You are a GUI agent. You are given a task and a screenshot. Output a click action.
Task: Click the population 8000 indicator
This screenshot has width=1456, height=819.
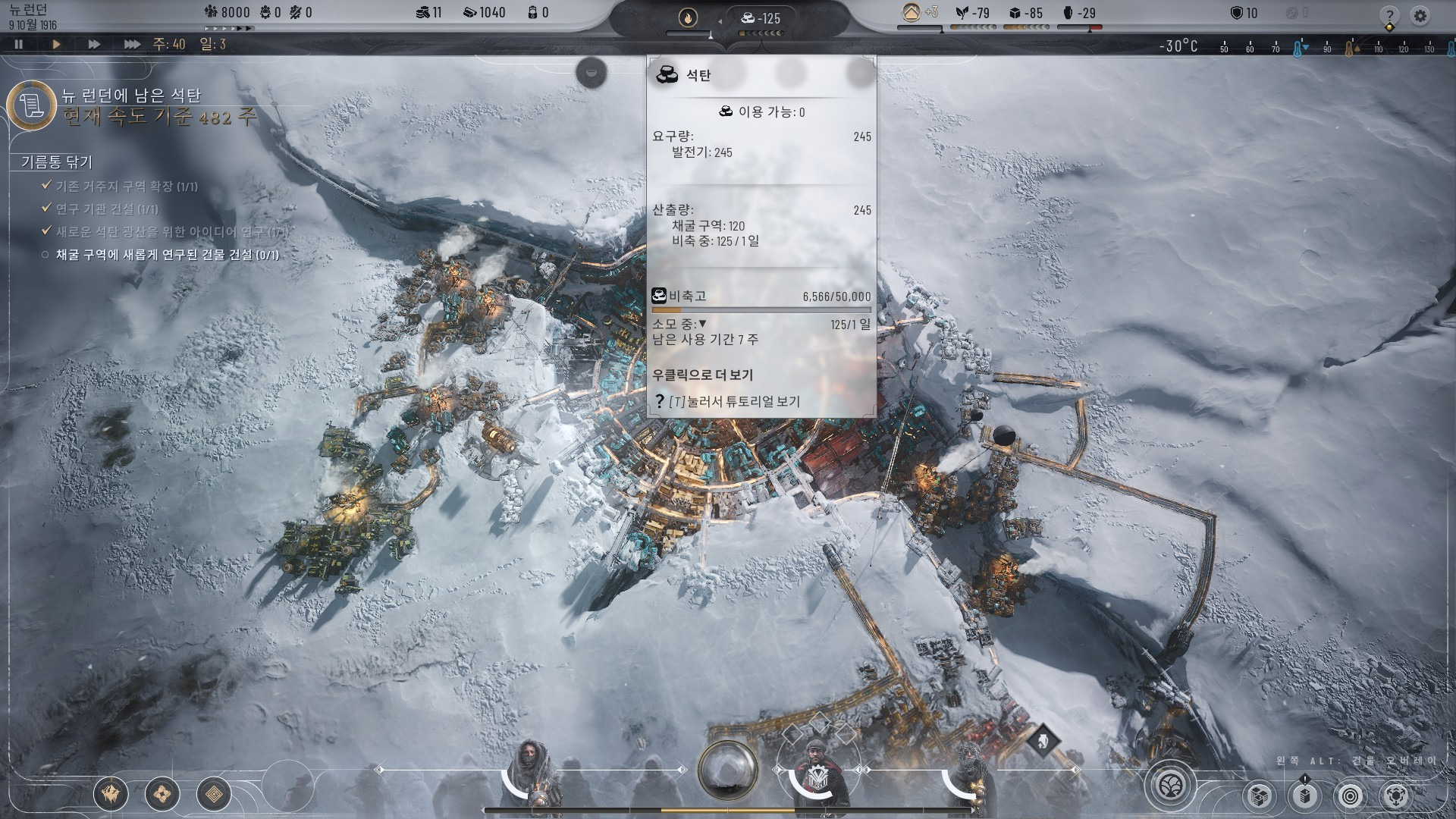click(x=227, y=12)
